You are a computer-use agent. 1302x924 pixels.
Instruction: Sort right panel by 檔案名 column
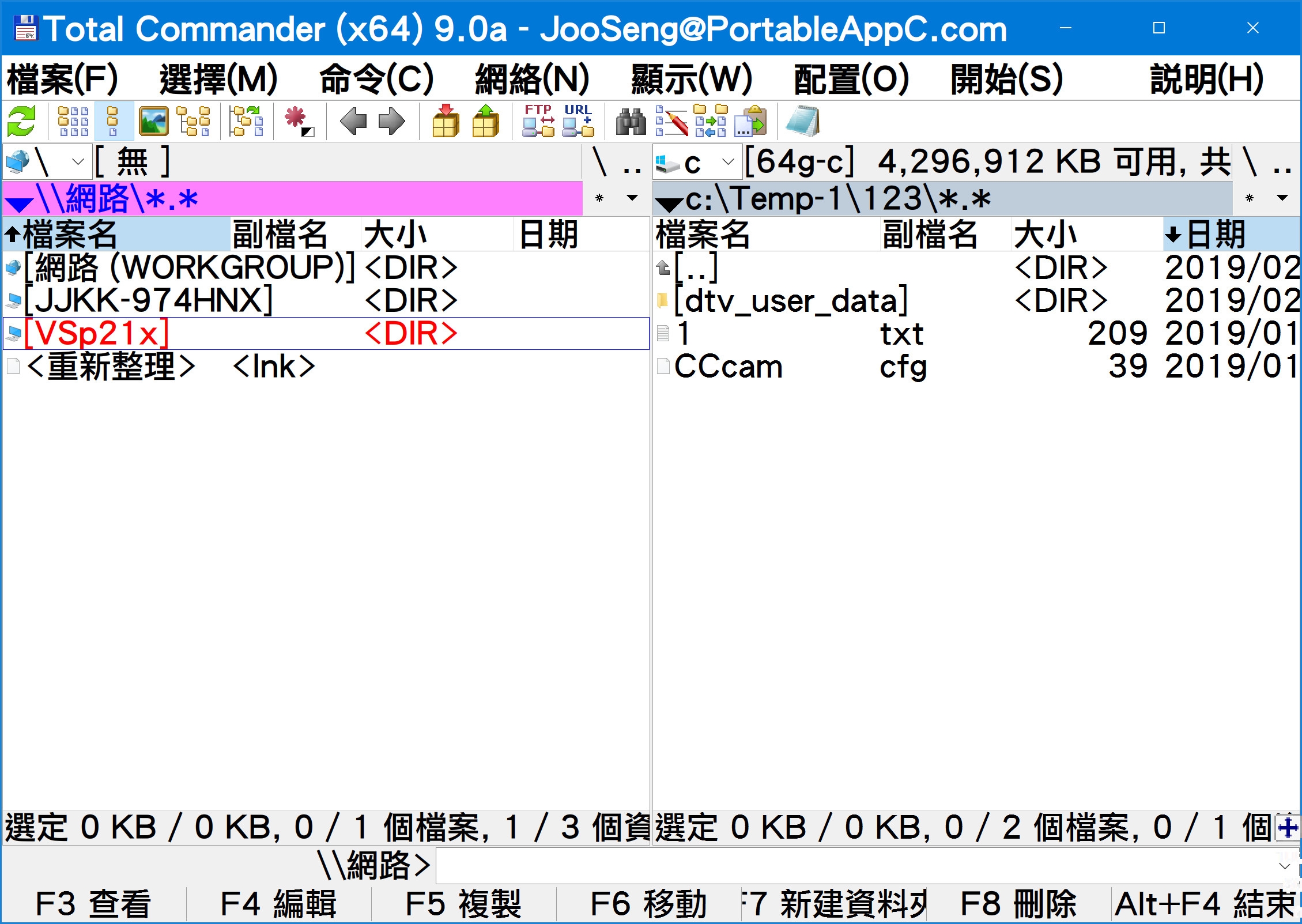(x=767, y=234)
